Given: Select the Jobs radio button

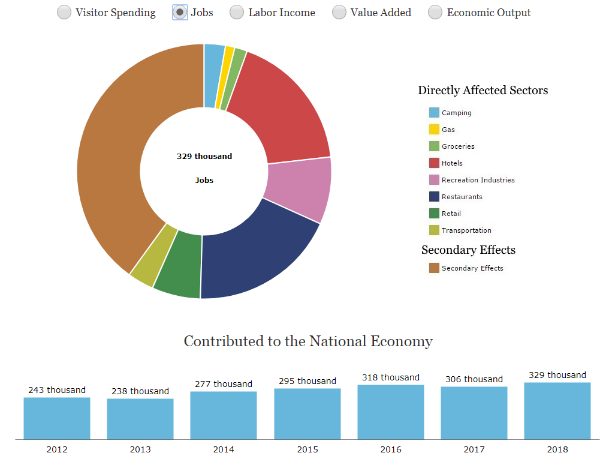Looking at the screenshot, I should (x=180, y=12).
